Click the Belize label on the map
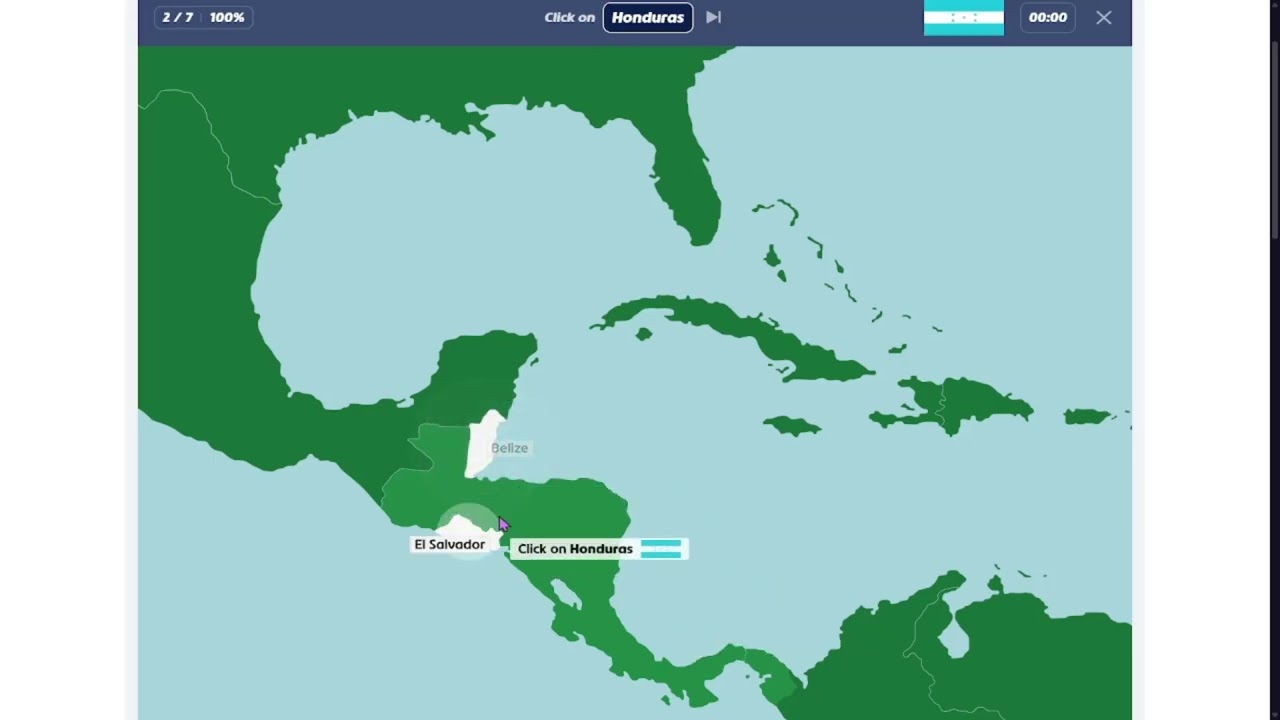 click(509, 448)
